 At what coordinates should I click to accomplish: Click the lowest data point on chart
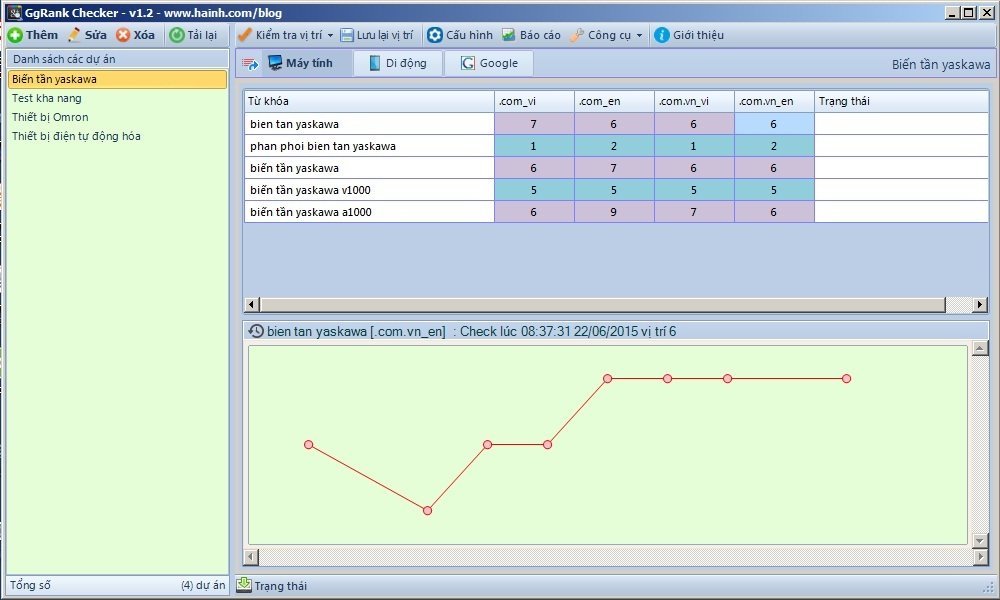point(427,511)
